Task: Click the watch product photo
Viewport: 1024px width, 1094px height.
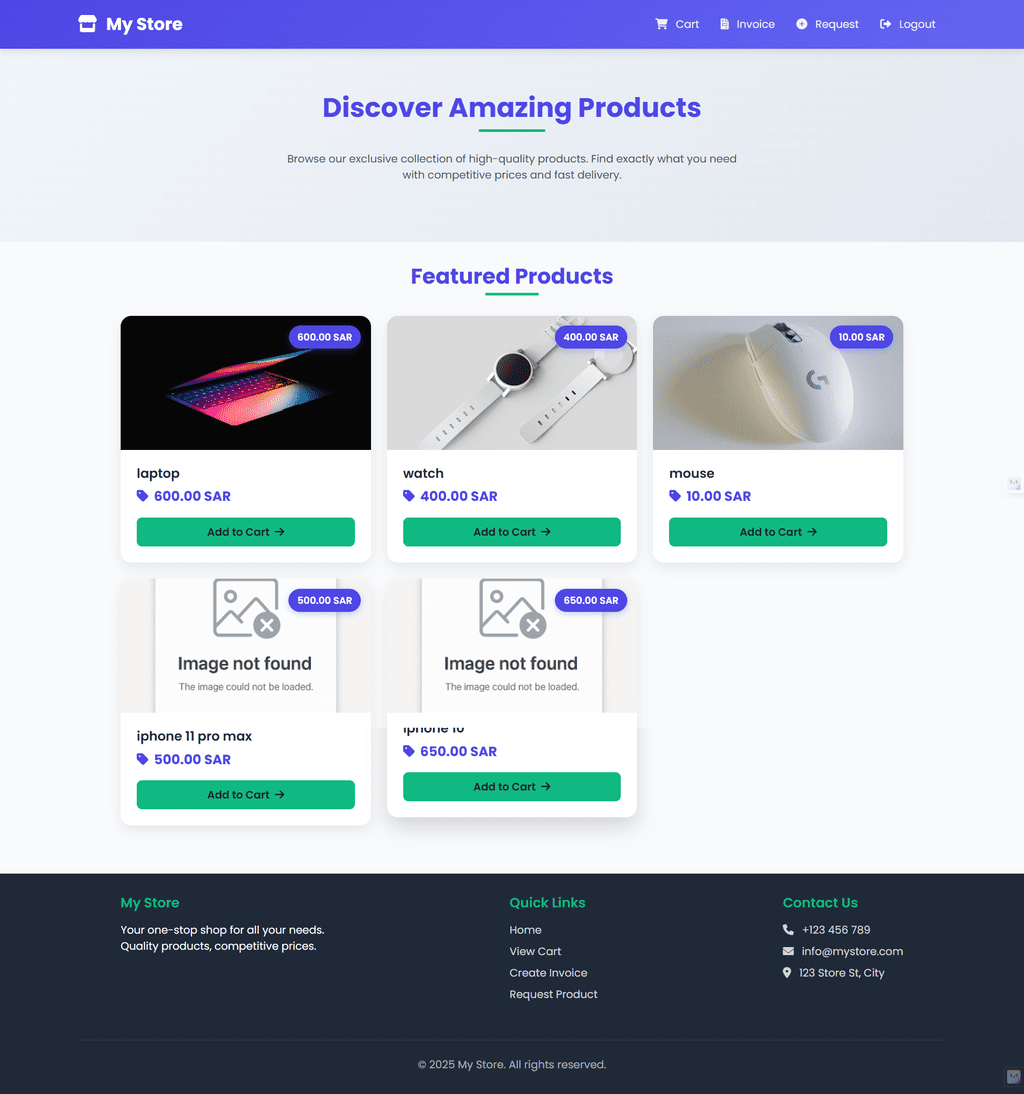Action: point(511,383)
